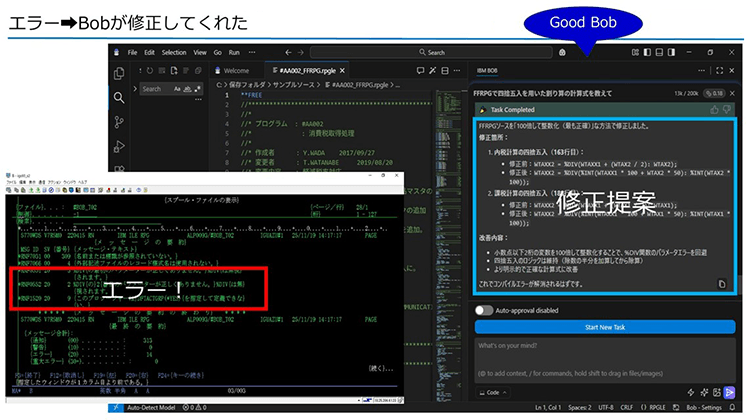Maximize the IBM BOB panel
Viewport: 750px width, 420px height.
(x=719, y=71)
